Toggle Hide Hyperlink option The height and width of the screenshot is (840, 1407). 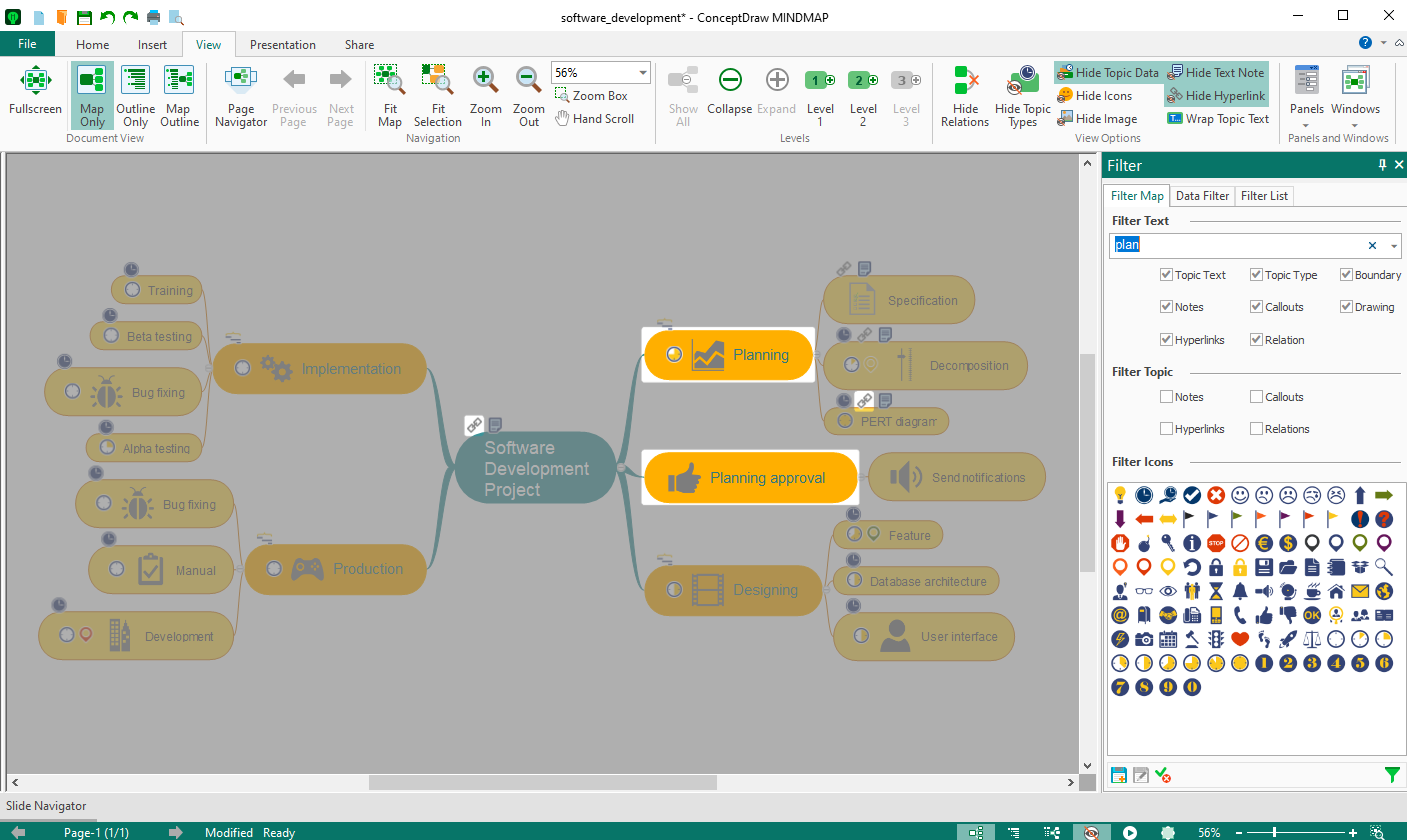(1216, 96)
